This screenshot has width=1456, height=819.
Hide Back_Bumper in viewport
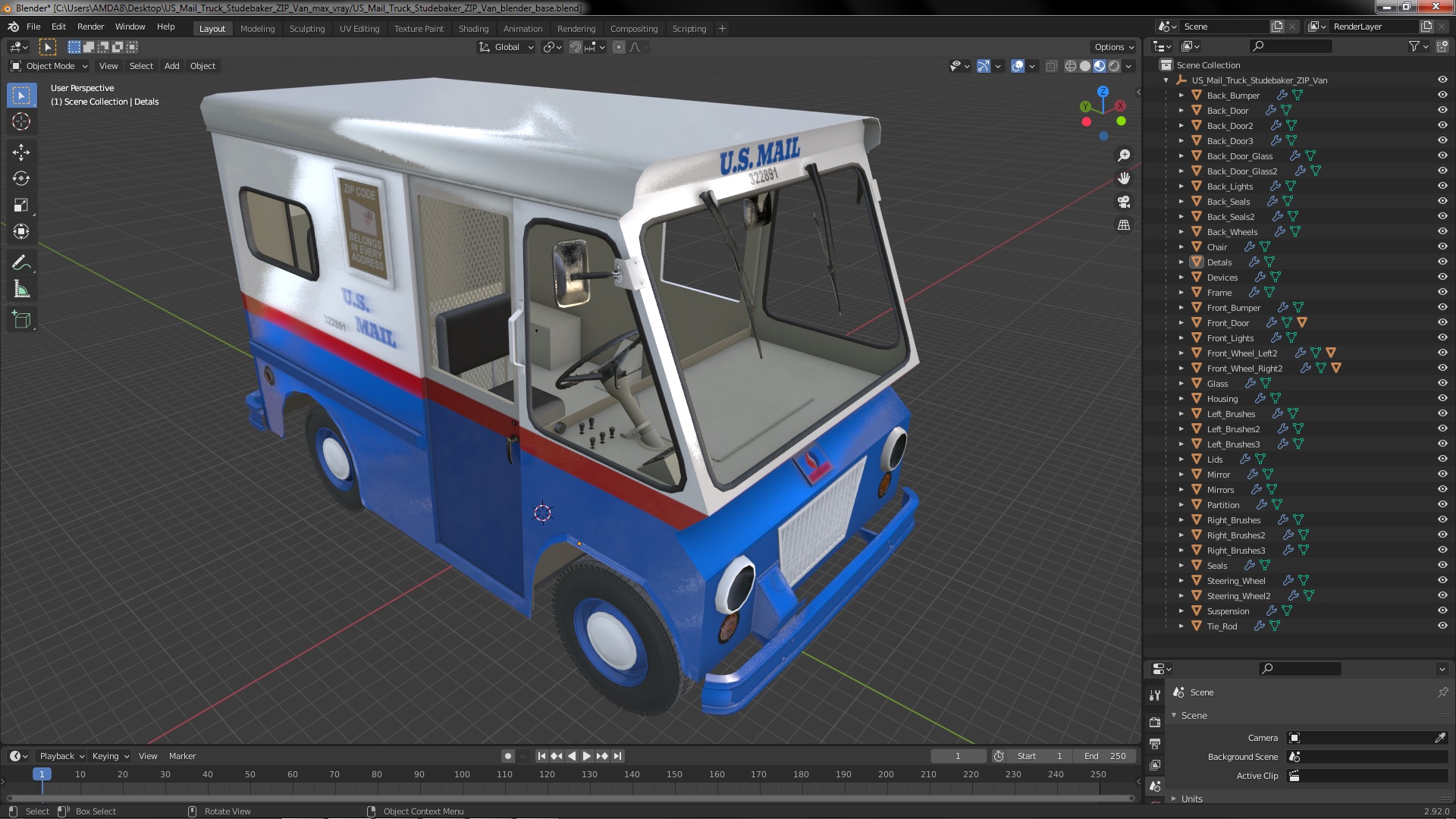pyautogui.click(x=1442, y=96)
